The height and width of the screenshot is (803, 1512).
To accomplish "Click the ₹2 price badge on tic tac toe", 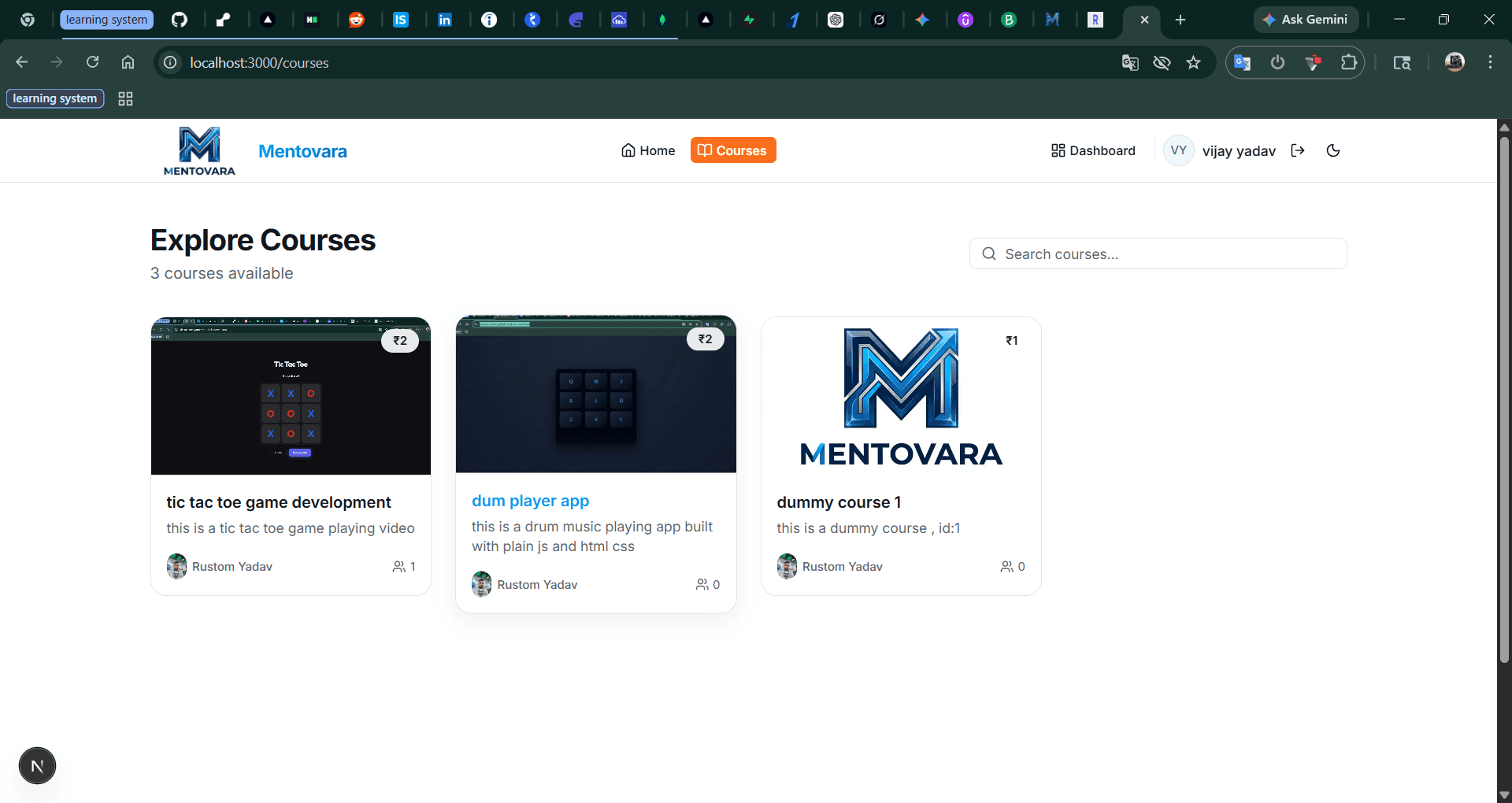I will [x=400, y=341].
